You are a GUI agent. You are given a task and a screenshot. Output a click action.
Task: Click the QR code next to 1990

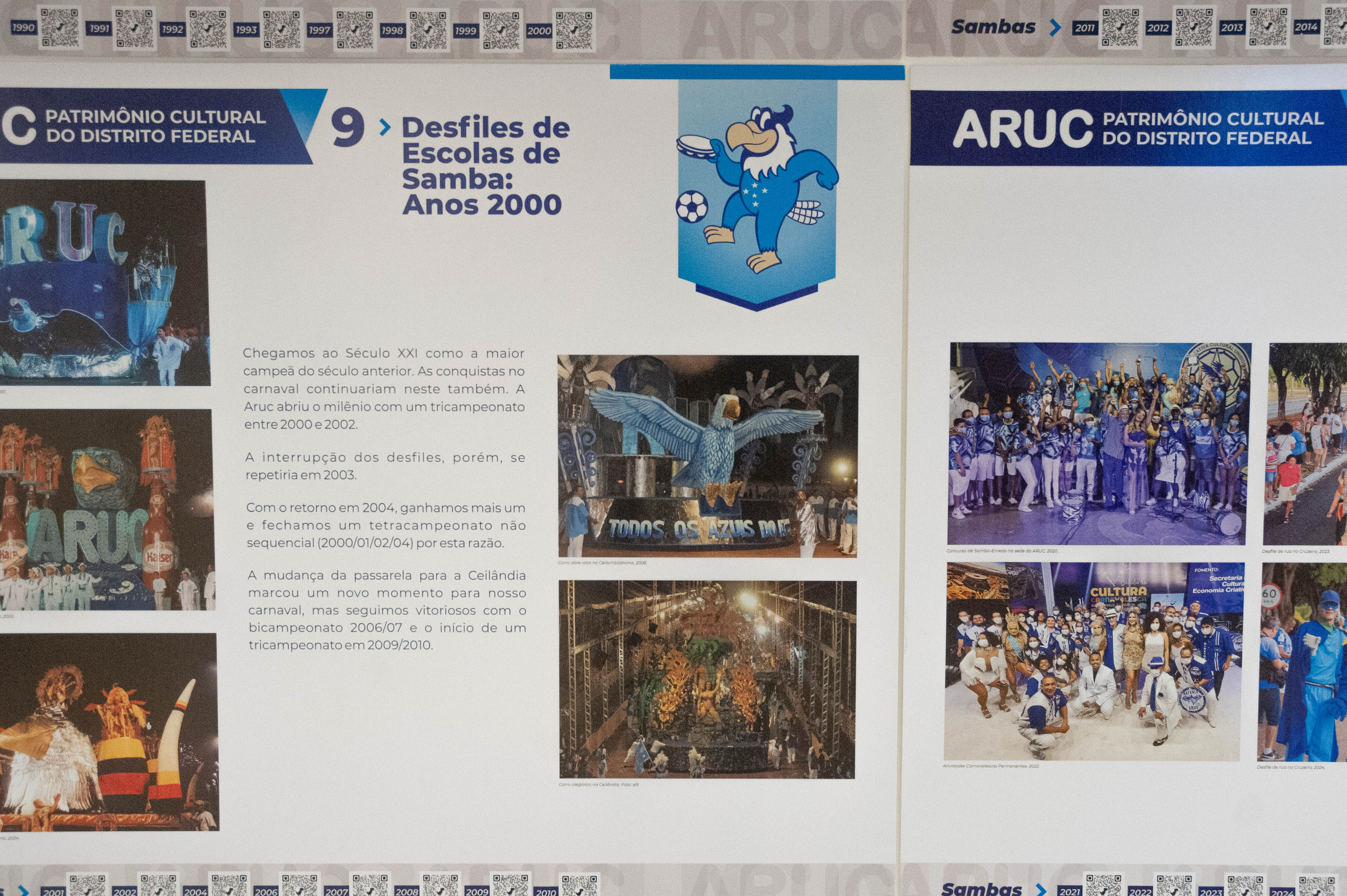60,27
